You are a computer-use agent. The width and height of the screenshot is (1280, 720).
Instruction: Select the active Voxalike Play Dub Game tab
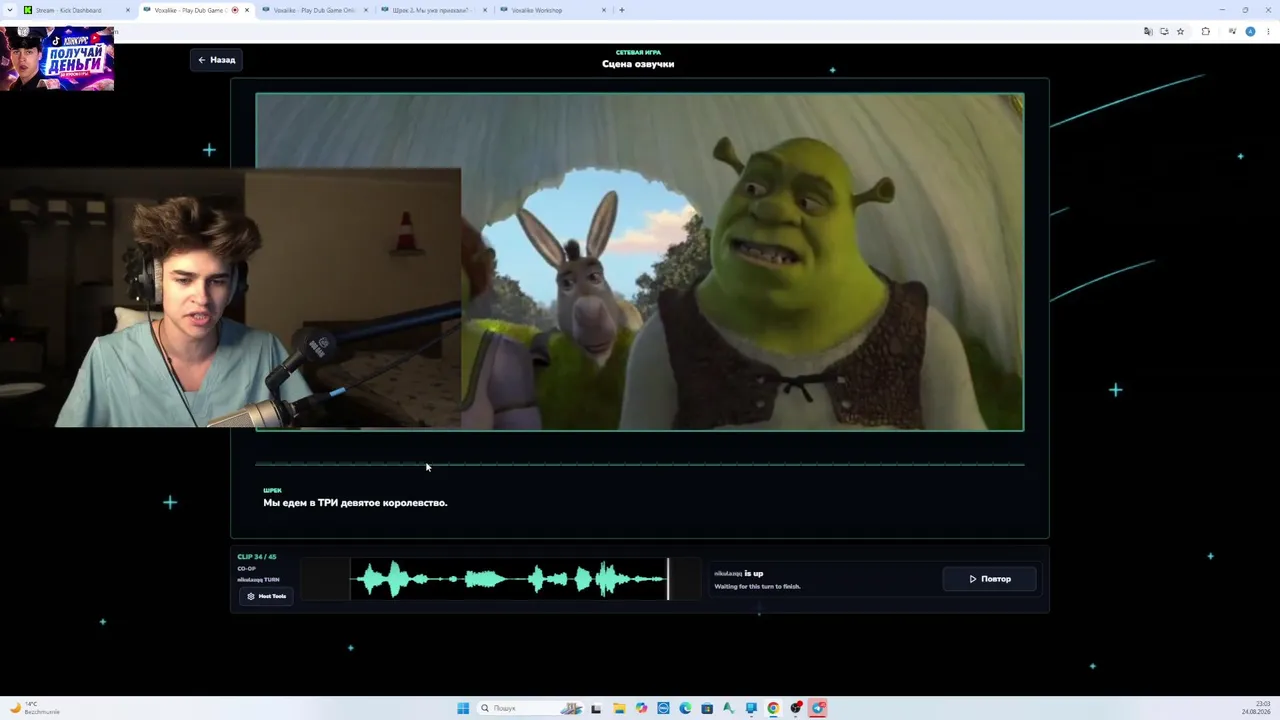coord(196,10)
